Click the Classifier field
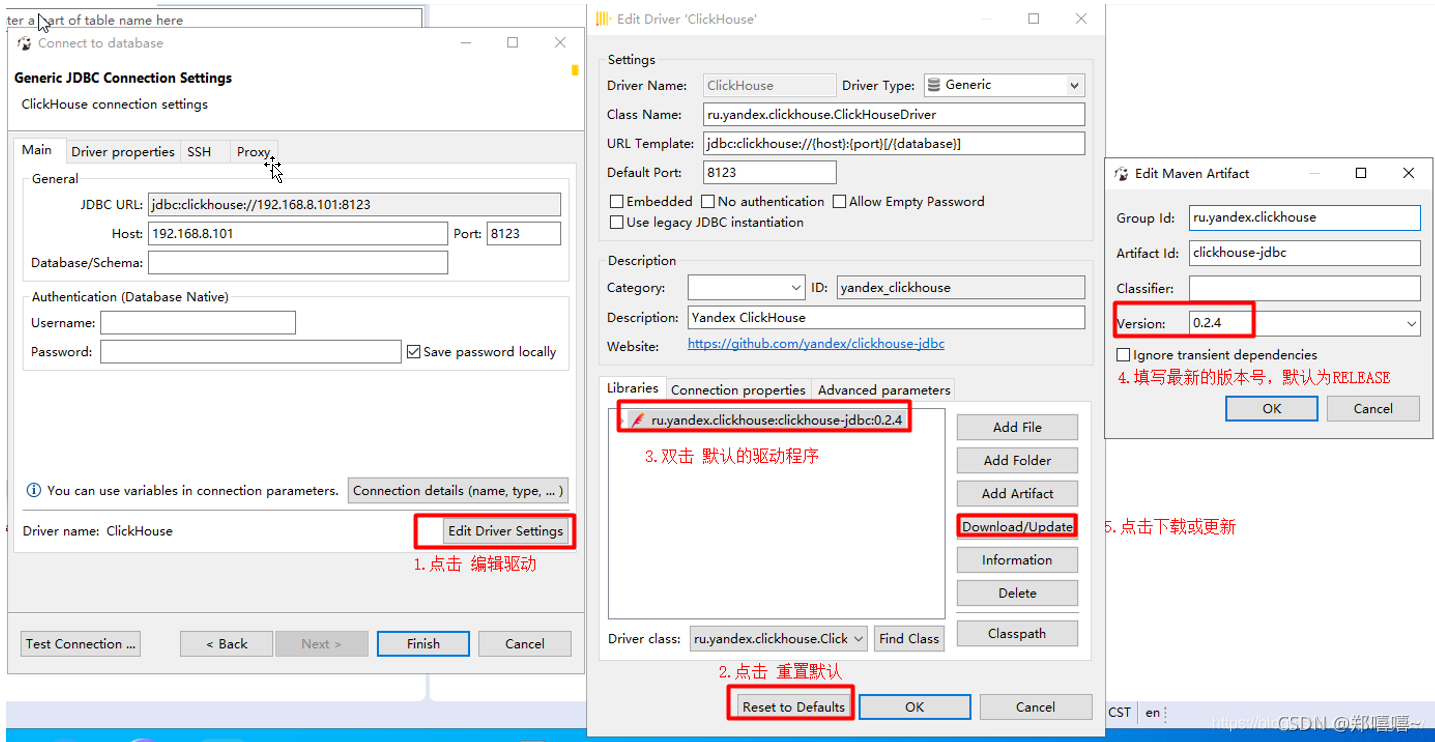The height and width of the screenshot is (742, 1435). [1305, 288]
